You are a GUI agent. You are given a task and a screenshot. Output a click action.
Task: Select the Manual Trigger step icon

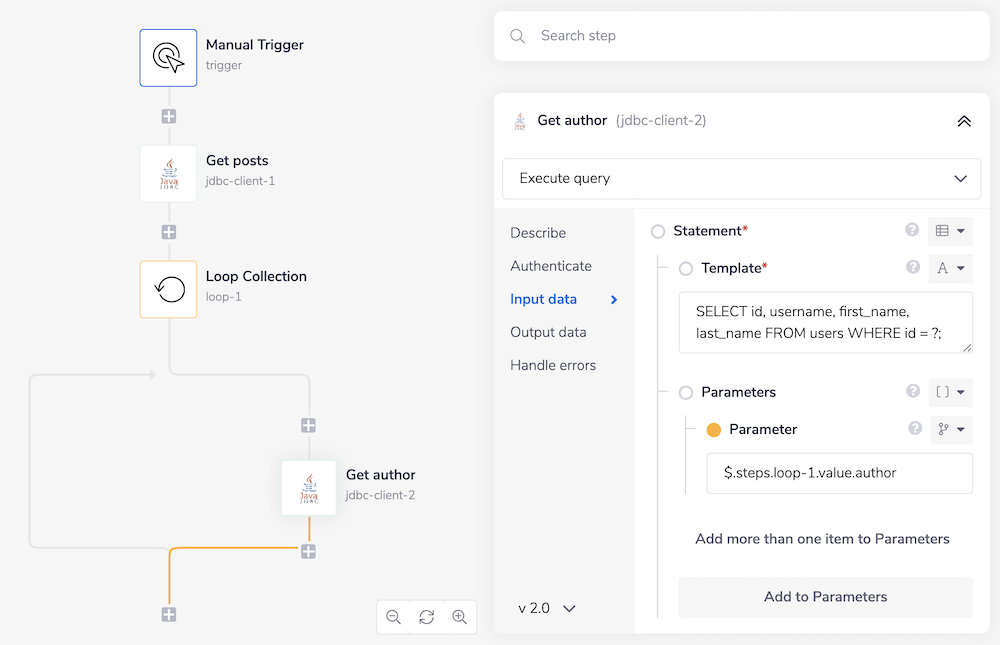point(168,57)
